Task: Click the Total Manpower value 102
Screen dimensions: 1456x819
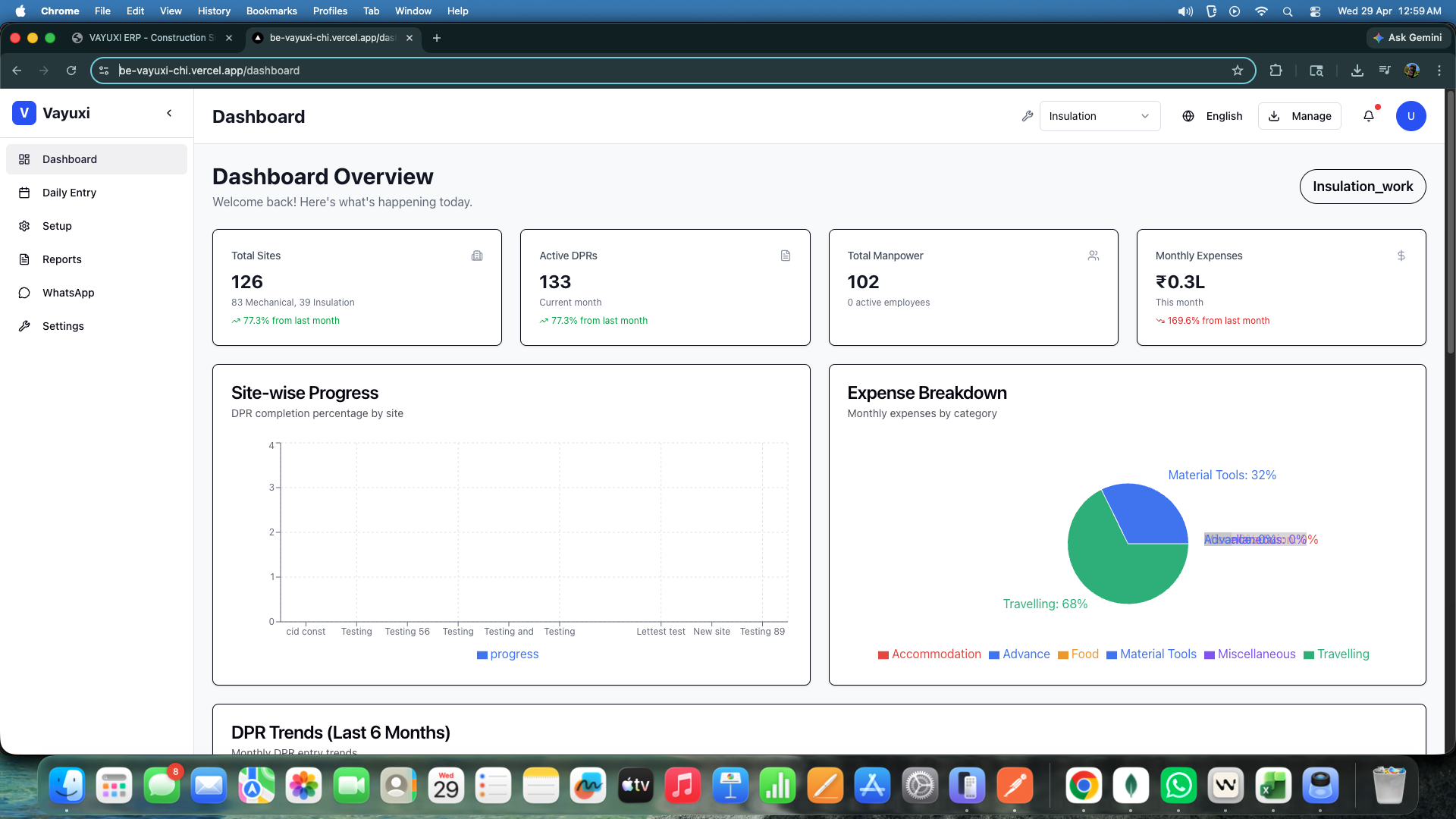Action: pyautogui.click(x=863, y=282)
